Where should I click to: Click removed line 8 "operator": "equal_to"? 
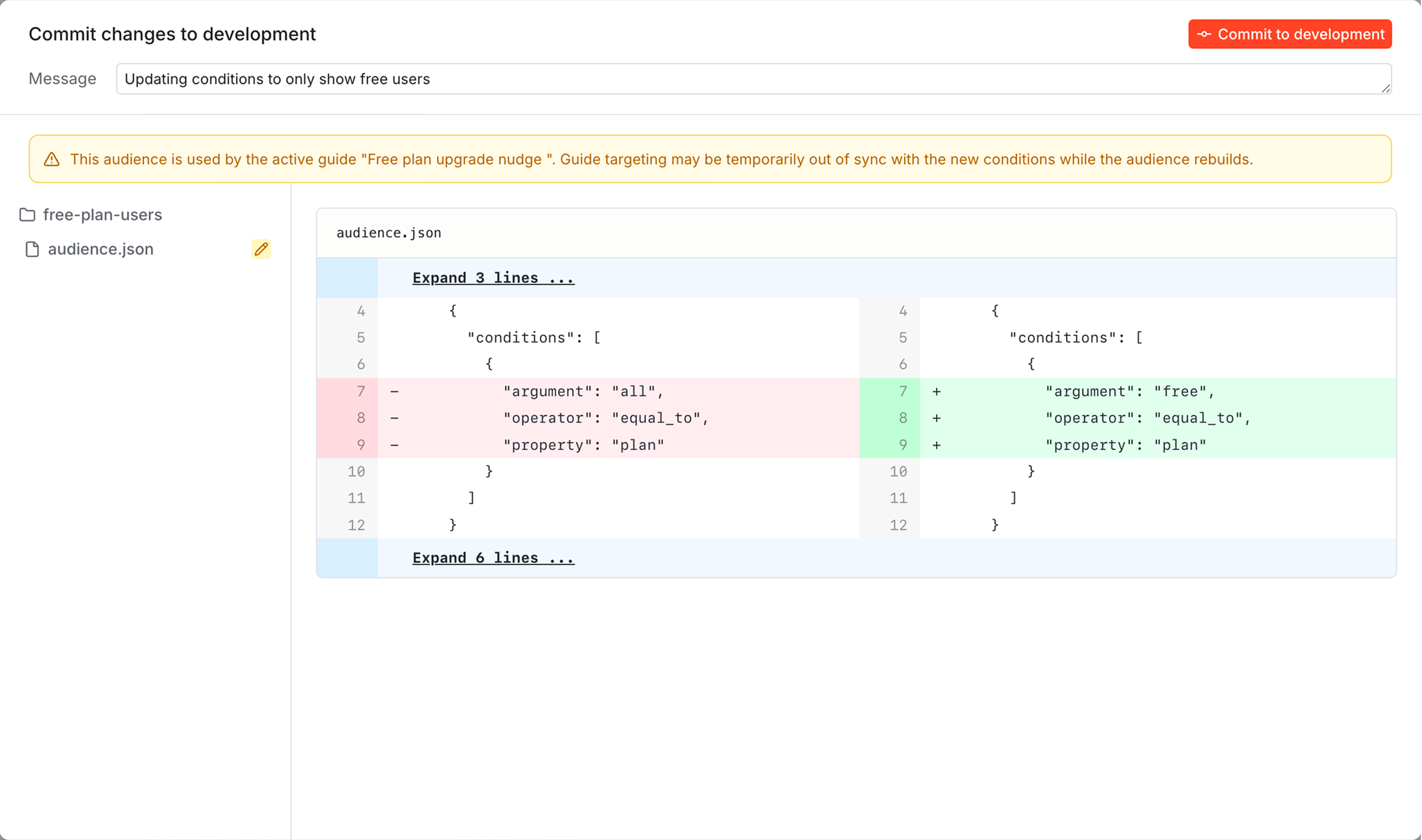pos(588,418)
